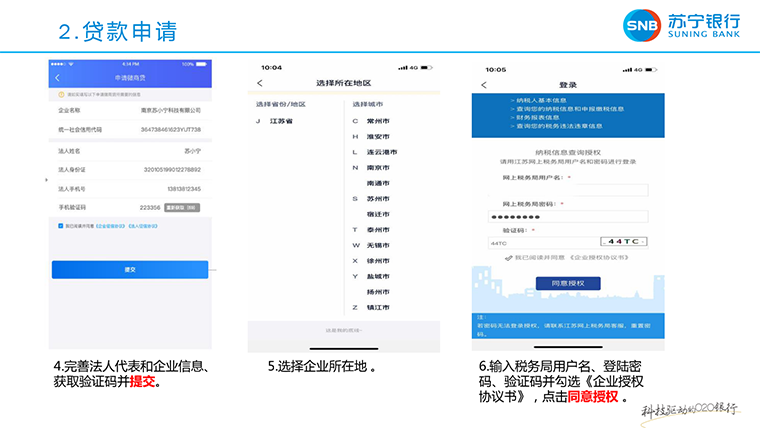Click the 法人手机号 value 13813812345

coord(184,189)
